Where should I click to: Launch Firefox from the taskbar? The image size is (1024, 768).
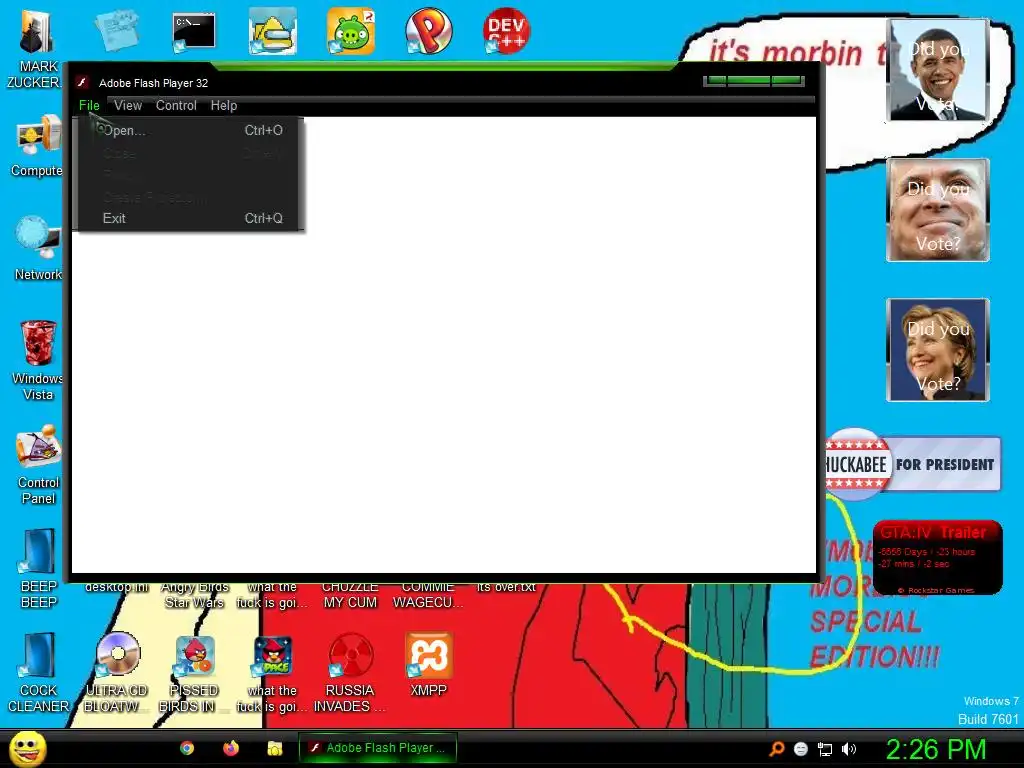231,748
